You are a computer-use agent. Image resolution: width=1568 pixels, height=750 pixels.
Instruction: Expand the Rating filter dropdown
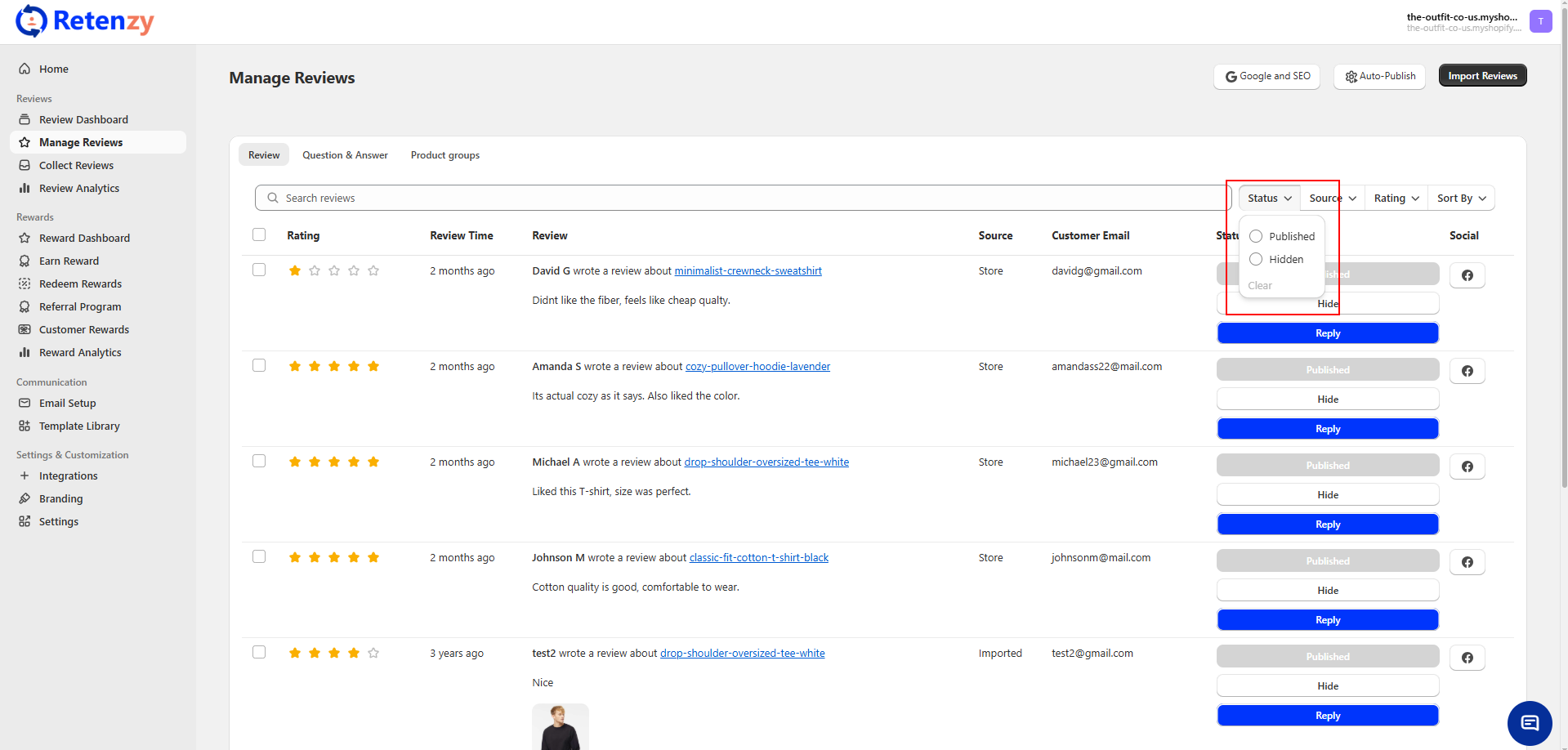coord(1396,198)
